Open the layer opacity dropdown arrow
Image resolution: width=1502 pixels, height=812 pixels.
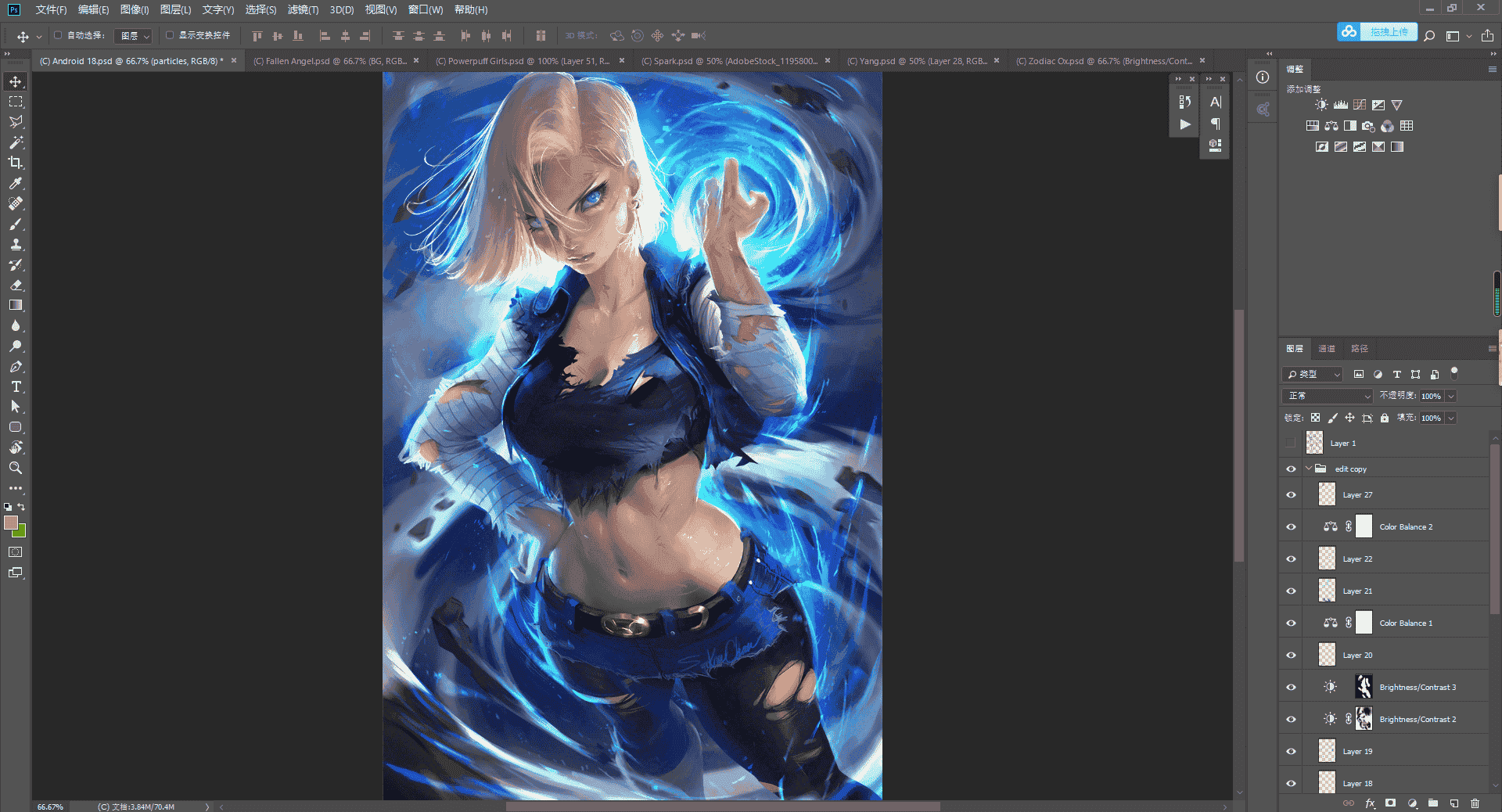pyautogui.click(x=1451, y=396)
